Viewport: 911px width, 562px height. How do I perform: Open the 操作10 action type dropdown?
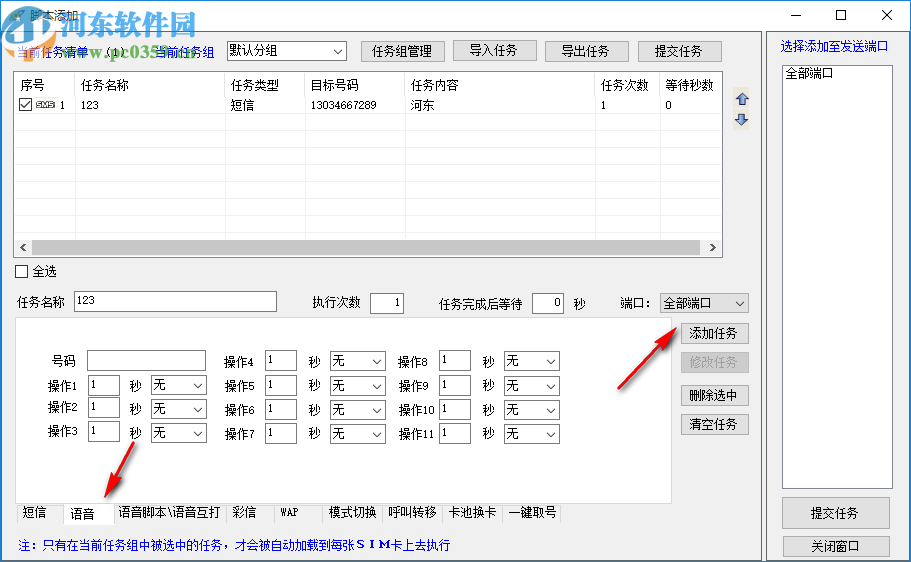[532, 410]
